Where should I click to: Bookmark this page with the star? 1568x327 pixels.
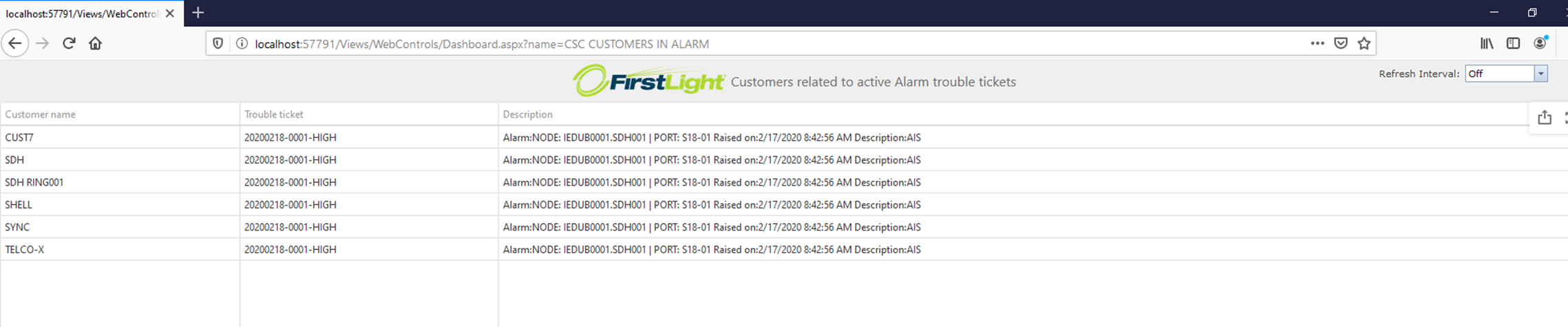coord(1364,43)
